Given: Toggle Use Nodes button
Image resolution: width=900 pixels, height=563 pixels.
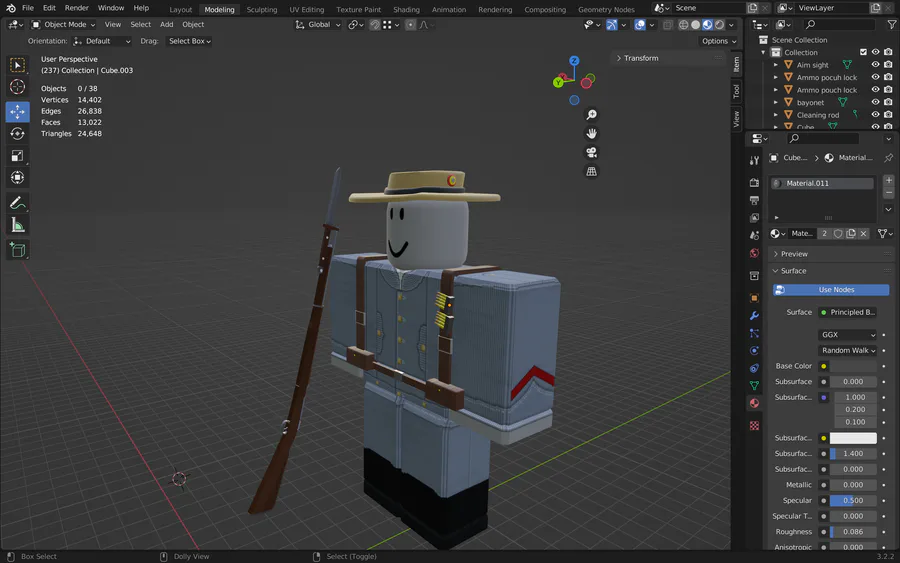Looking at the screenshot, I should click(x=831, y=290).
